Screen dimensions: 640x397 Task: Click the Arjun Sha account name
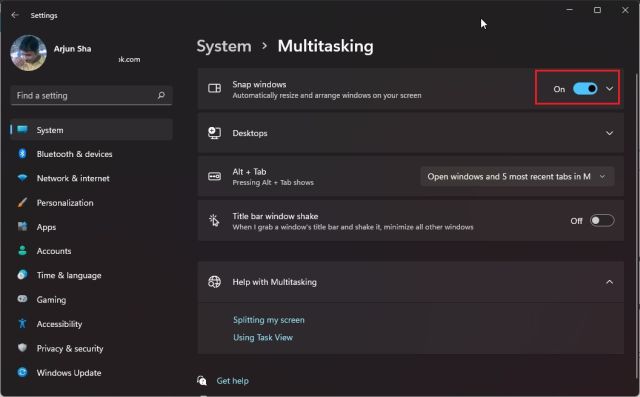(x=72, y=49)
